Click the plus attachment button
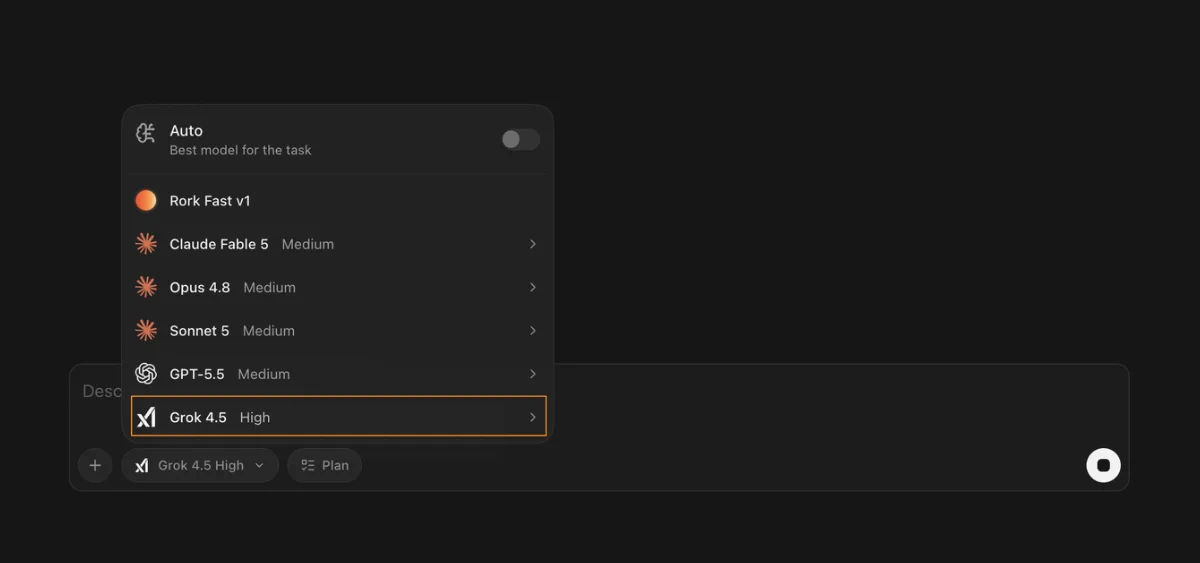The width and height of the screenshot is (1200, 563). tap(95, 465)
